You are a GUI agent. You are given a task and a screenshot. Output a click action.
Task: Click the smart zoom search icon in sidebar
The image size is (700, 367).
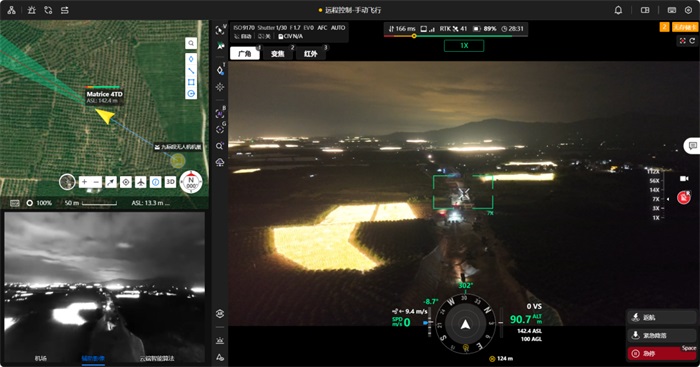220,146
